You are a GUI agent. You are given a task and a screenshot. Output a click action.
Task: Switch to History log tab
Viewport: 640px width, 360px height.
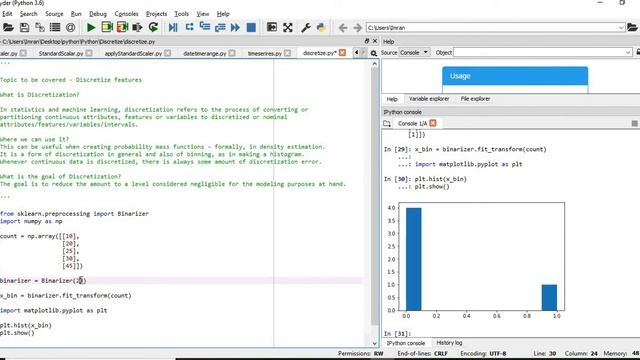tap(449, 343)
